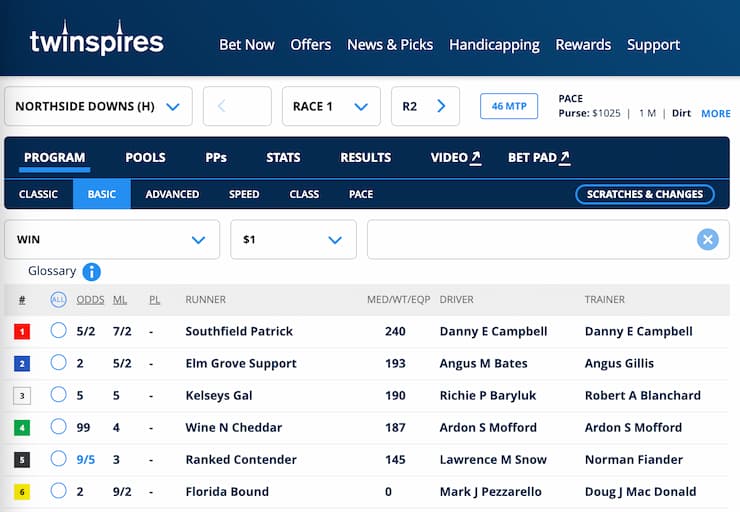Image resolution: width=740 pixels, height=512 pixels.
Task: Open the Glossary info icon
Action: pyautogui.click(x=92, y=272)
